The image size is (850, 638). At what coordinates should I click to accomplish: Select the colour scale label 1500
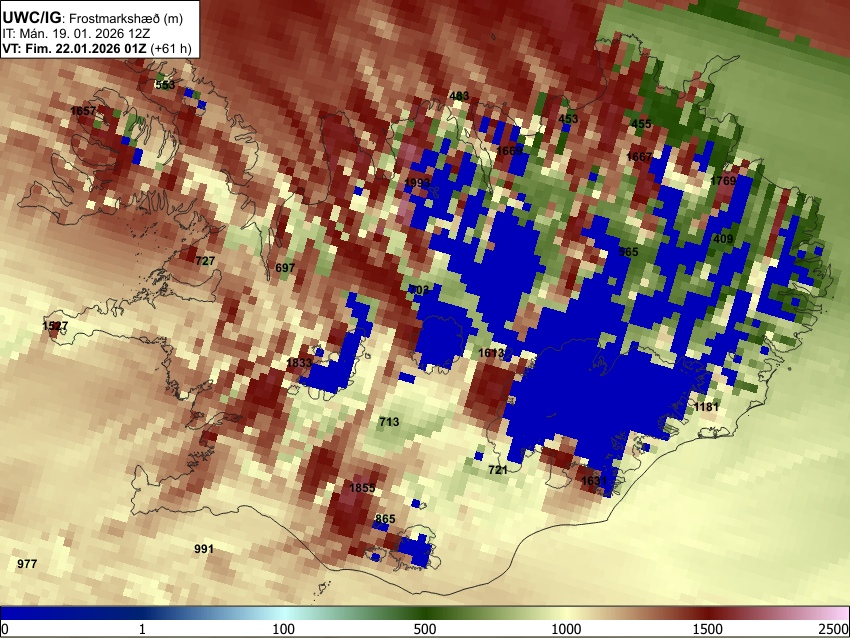pos(708,629)
